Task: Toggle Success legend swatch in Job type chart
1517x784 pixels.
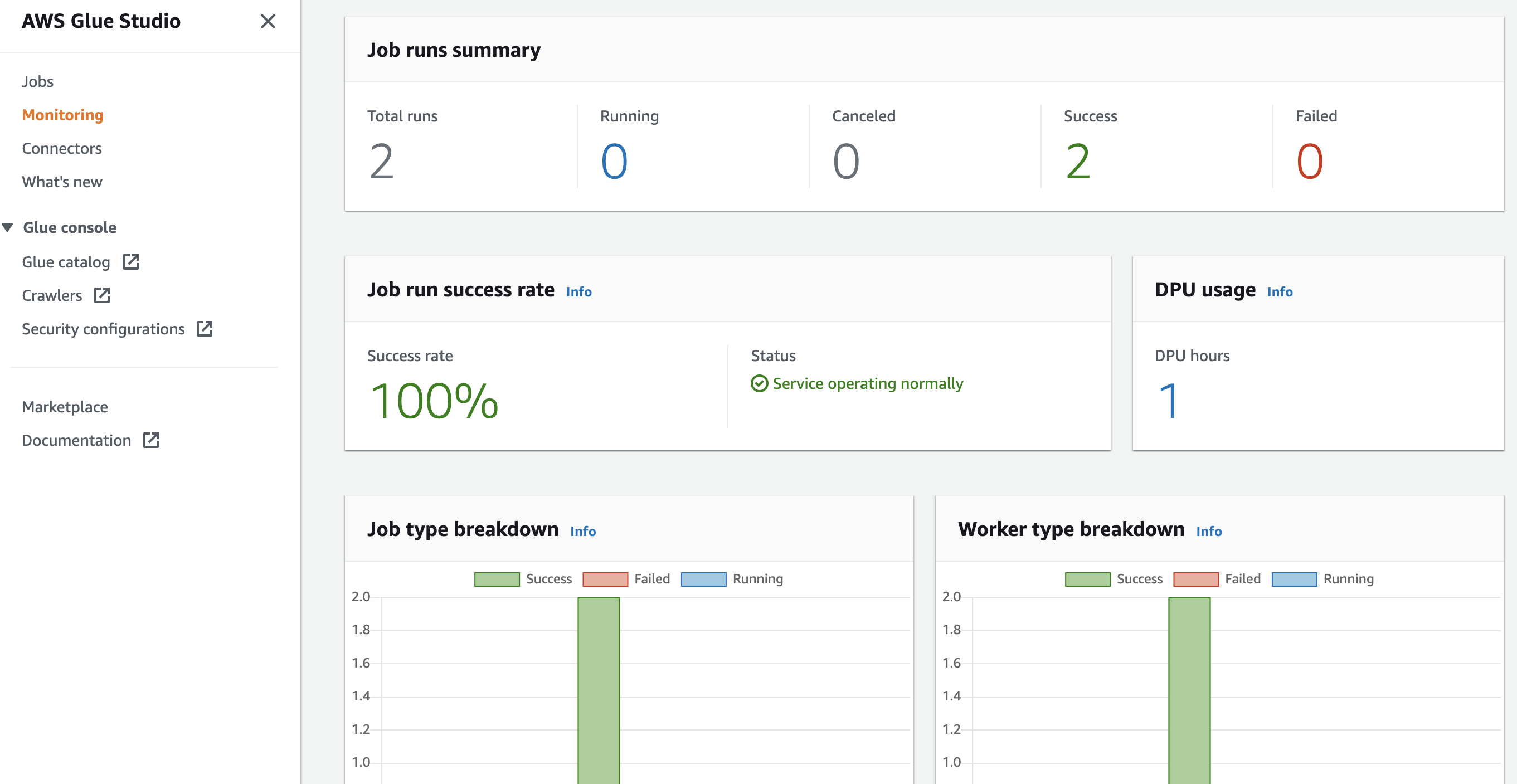Action: pyautogui.click(x=497, y=579)
